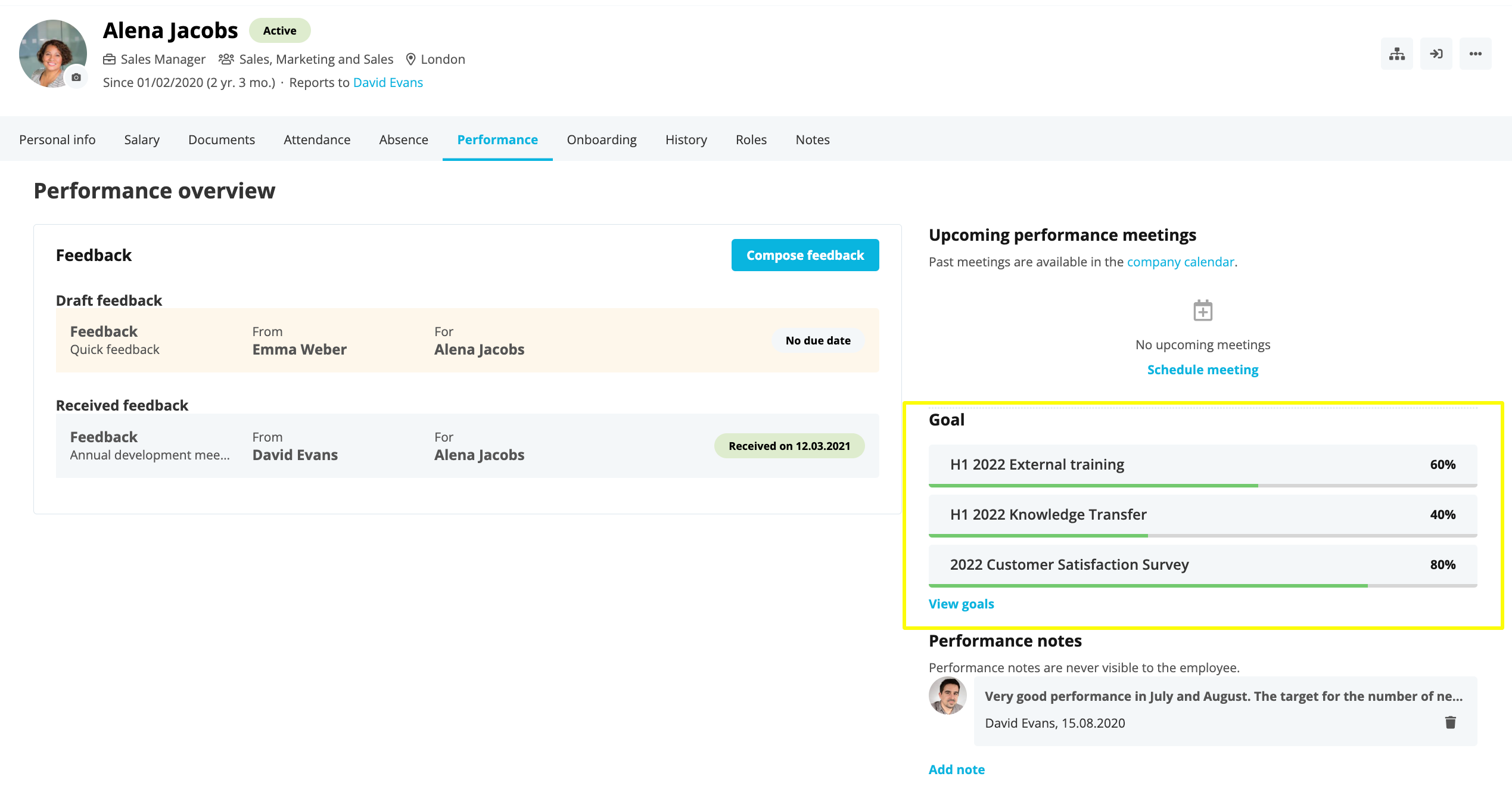Click the Since 01/02/2020 tenure text
The width and height of the screenshot is (1512, 795).
(189, 82)
